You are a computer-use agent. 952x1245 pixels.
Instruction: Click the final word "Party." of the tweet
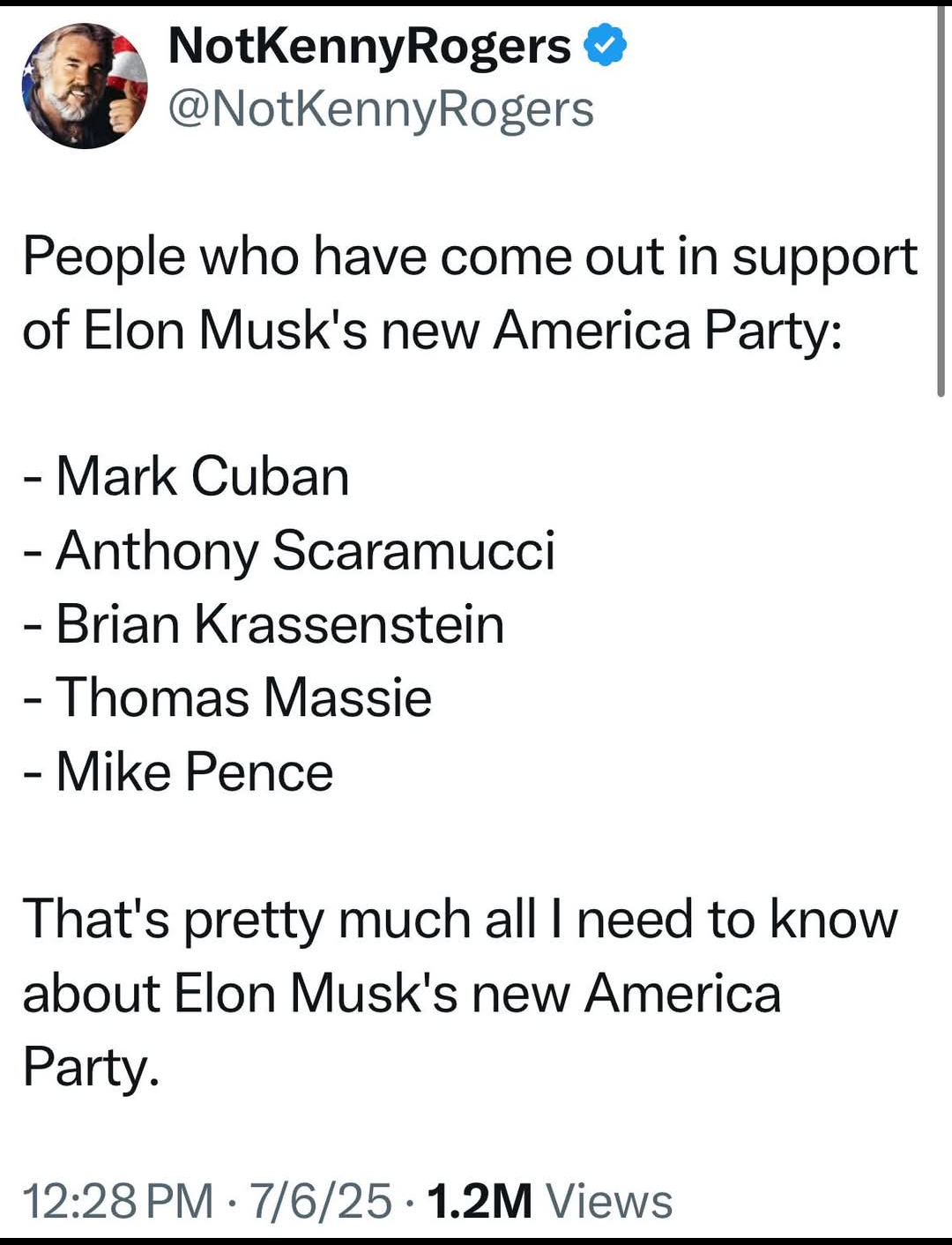coord(91,1067)
